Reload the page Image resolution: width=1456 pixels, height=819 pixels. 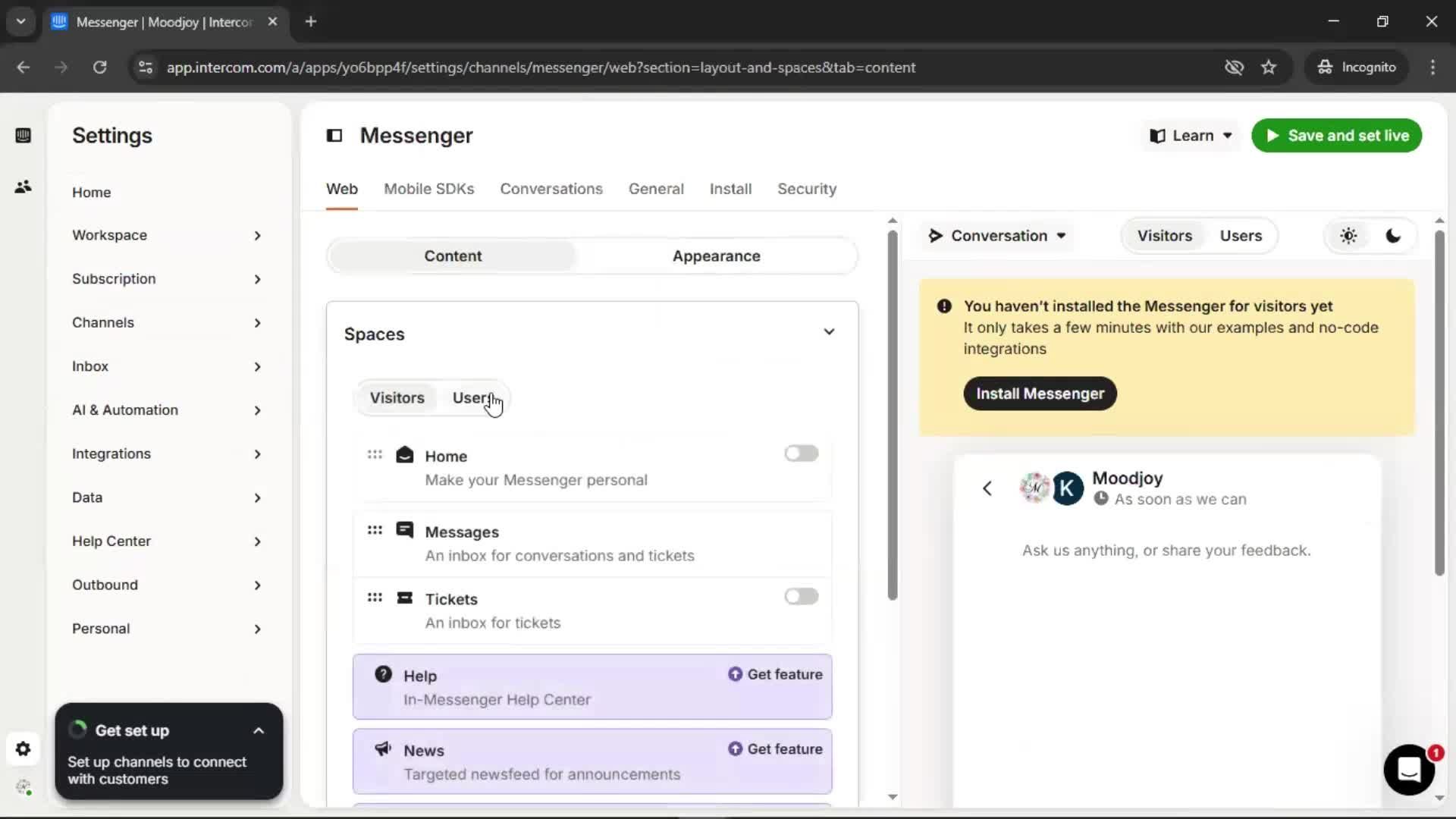coord(99,67)
